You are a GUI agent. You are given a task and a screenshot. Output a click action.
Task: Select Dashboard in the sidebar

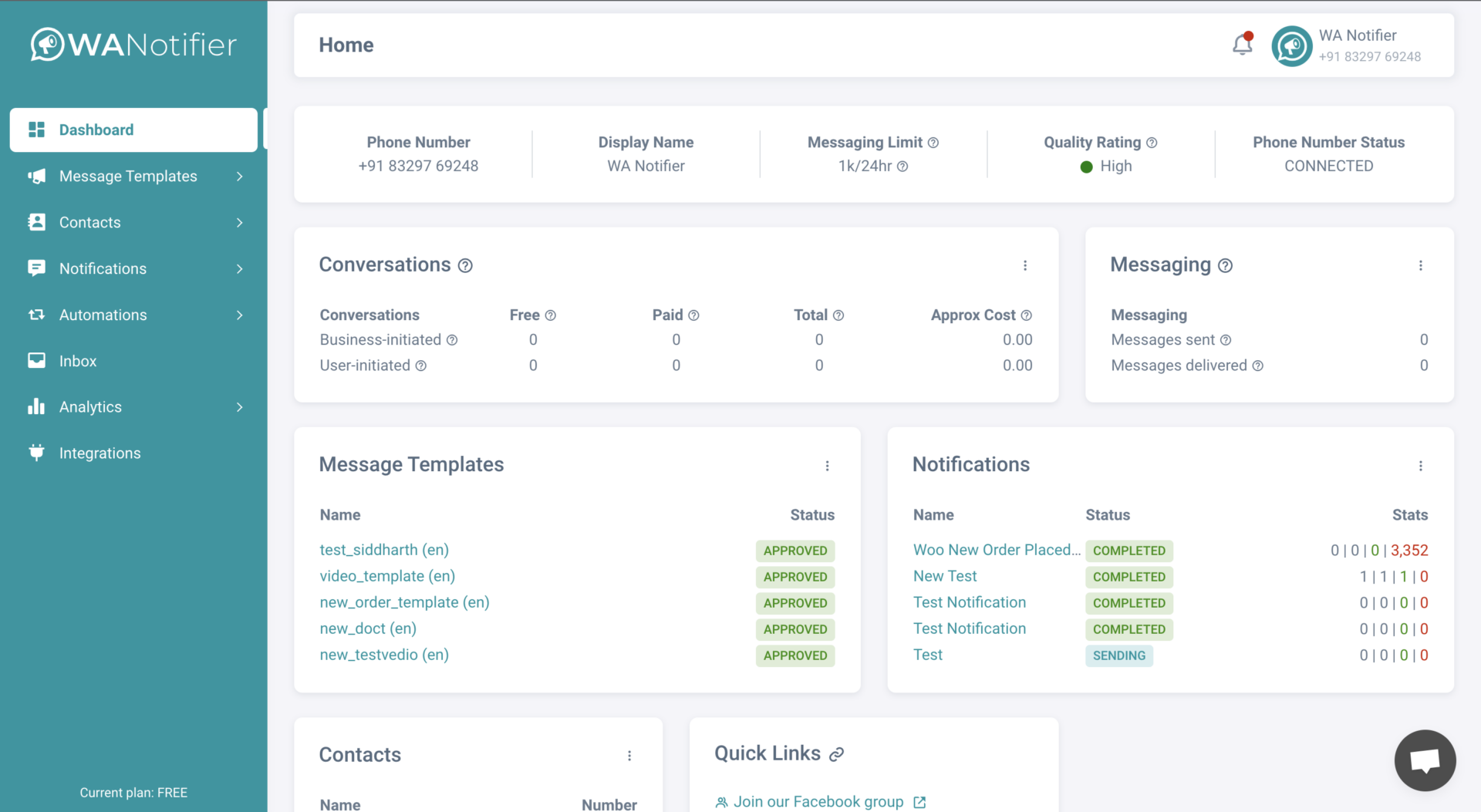(x=96, y=130)
